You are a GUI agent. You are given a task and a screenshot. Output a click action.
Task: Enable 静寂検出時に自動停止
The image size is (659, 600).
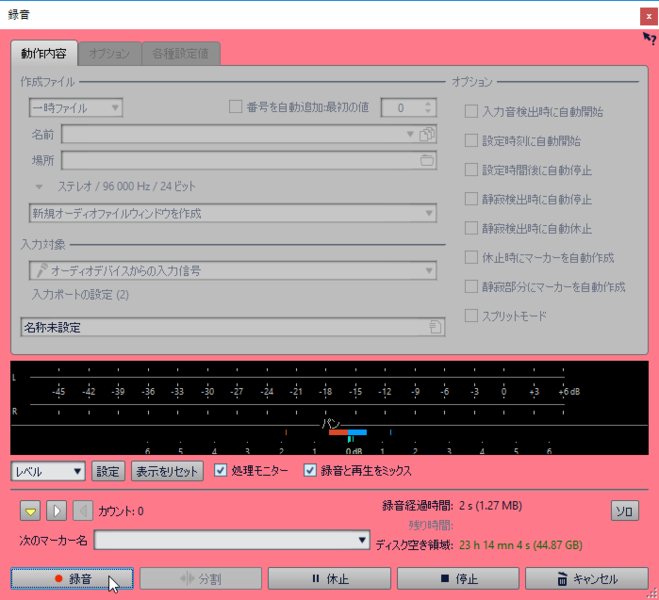pyautogui.click(x=471, y=199)
